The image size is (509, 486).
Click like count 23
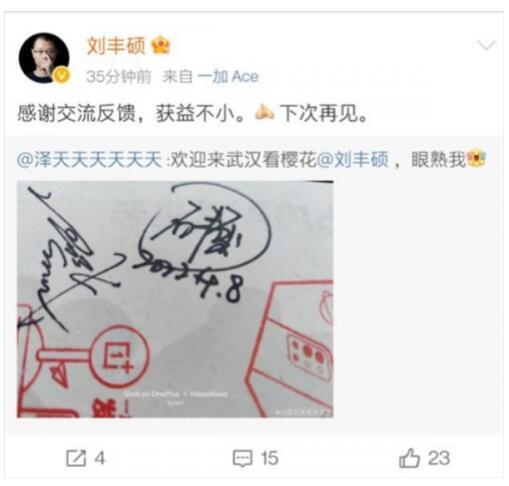pyautogui.click(x=439, y=458)
